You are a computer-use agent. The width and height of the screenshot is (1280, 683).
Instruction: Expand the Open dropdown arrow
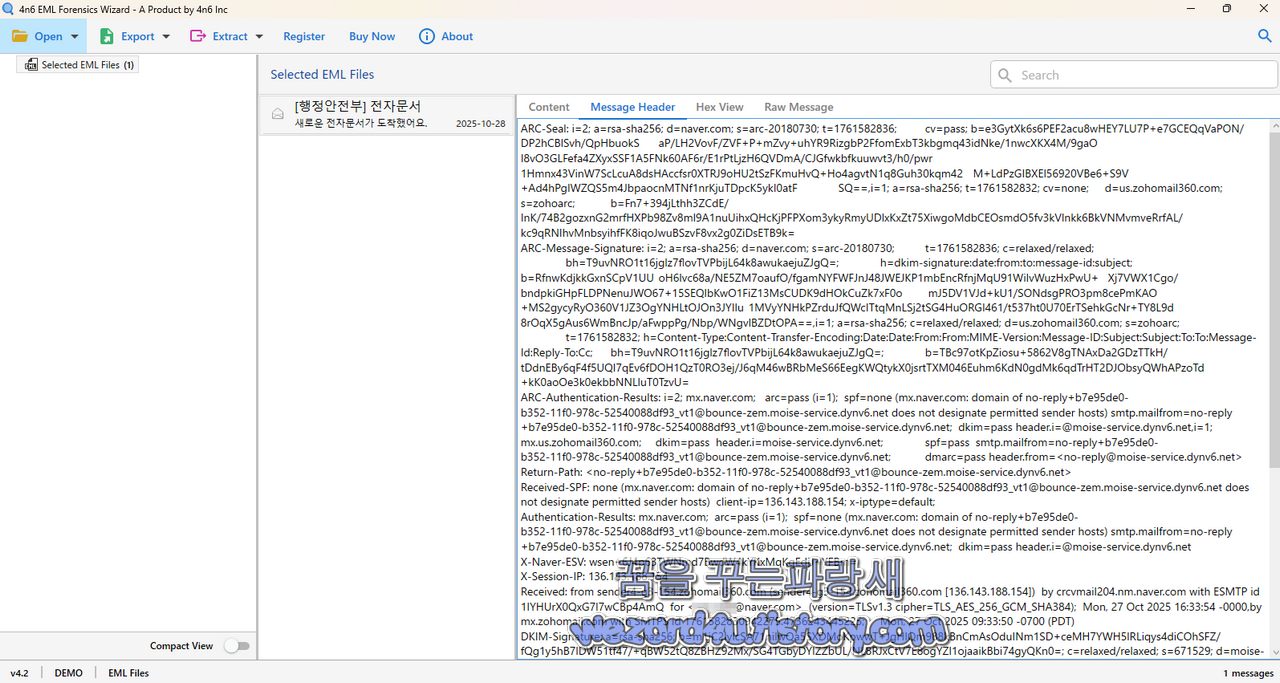pos(75,37)
